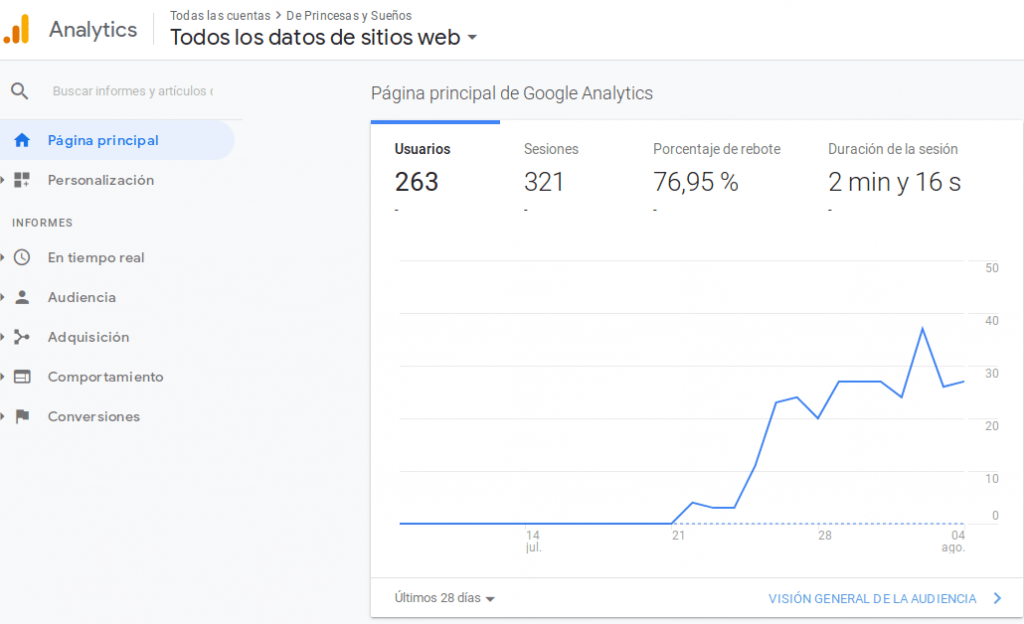Click the 76,95 % bounce rate value

[x=696, y=182]
